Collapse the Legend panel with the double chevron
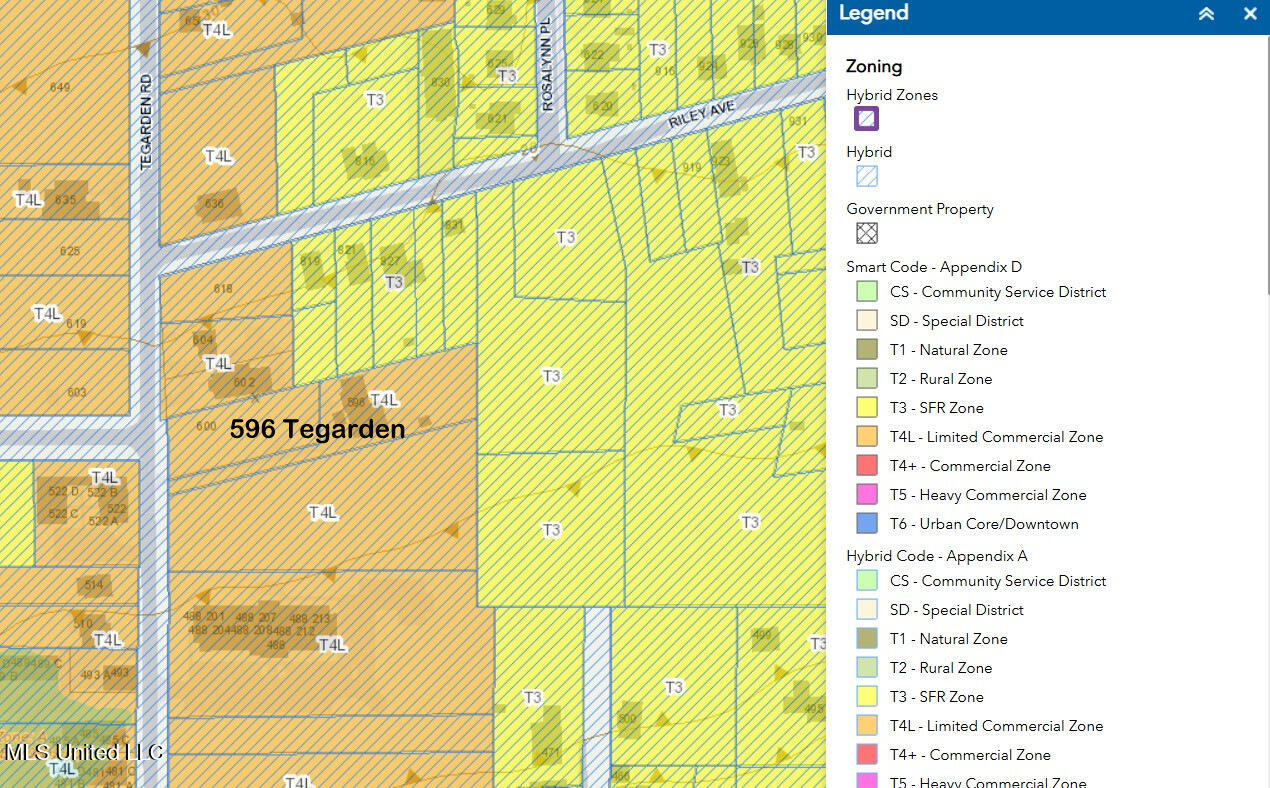Image resolution: width=1270 pixels, height=788 pixels. click(x=1205, y=14)
